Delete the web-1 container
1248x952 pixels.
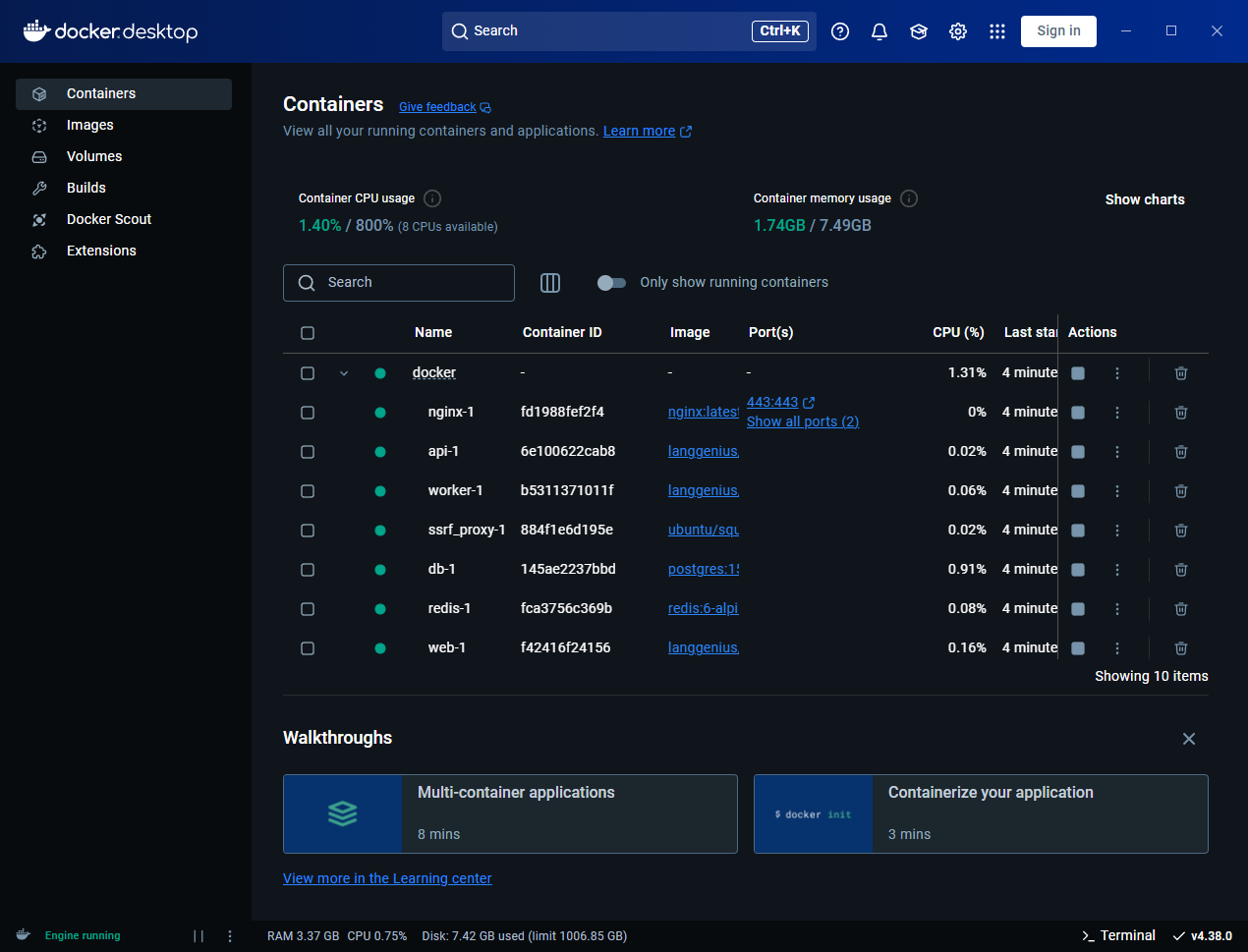point(1181,648)
